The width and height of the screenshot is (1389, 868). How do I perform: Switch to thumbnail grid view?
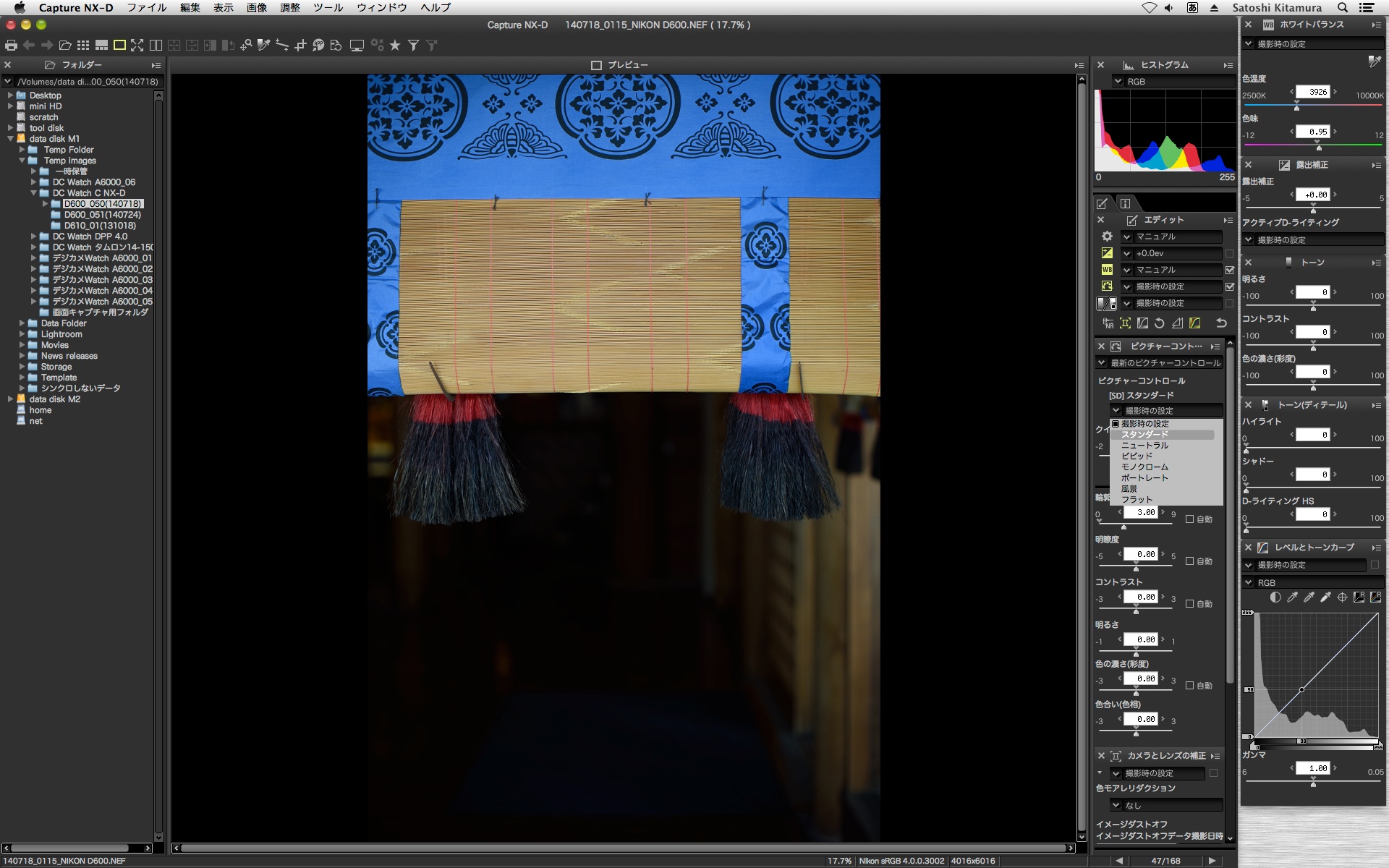[x=83, y=45]
